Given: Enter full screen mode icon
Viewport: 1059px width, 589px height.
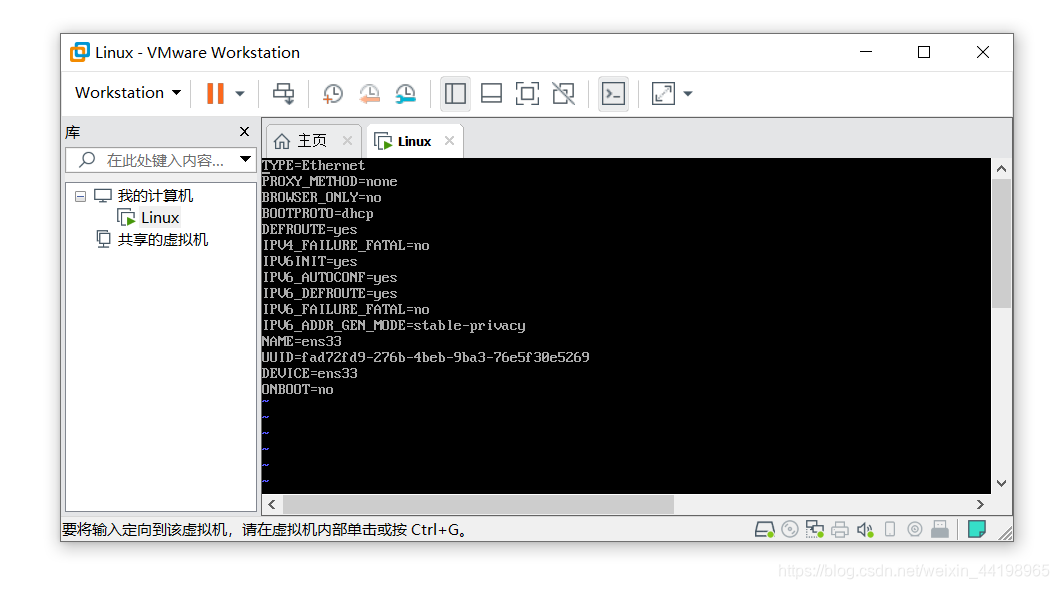Looking at the screenshot, I should [x=527, y=93].
